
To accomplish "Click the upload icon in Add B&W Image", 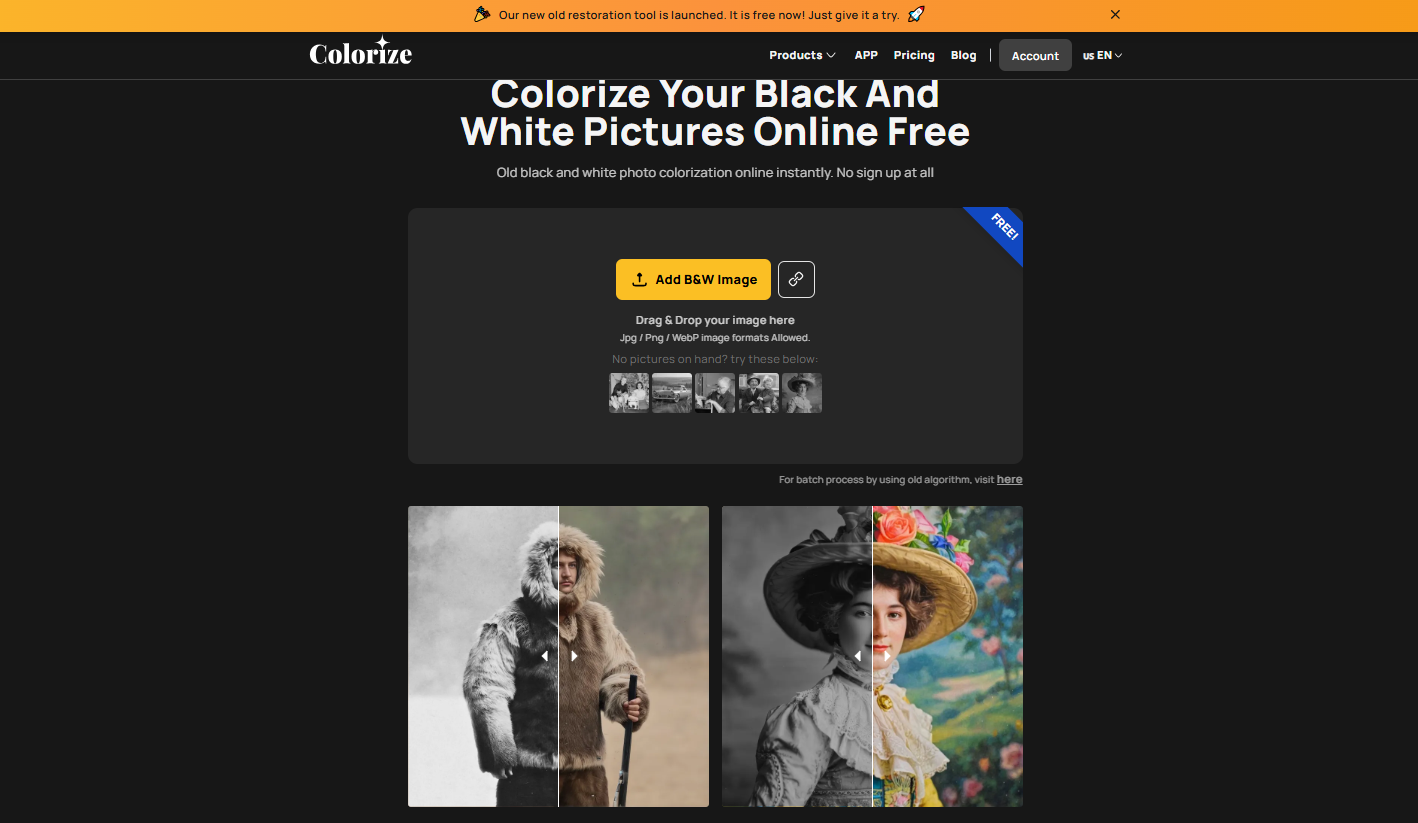I will pyautogui.click(x=640, y=280).
